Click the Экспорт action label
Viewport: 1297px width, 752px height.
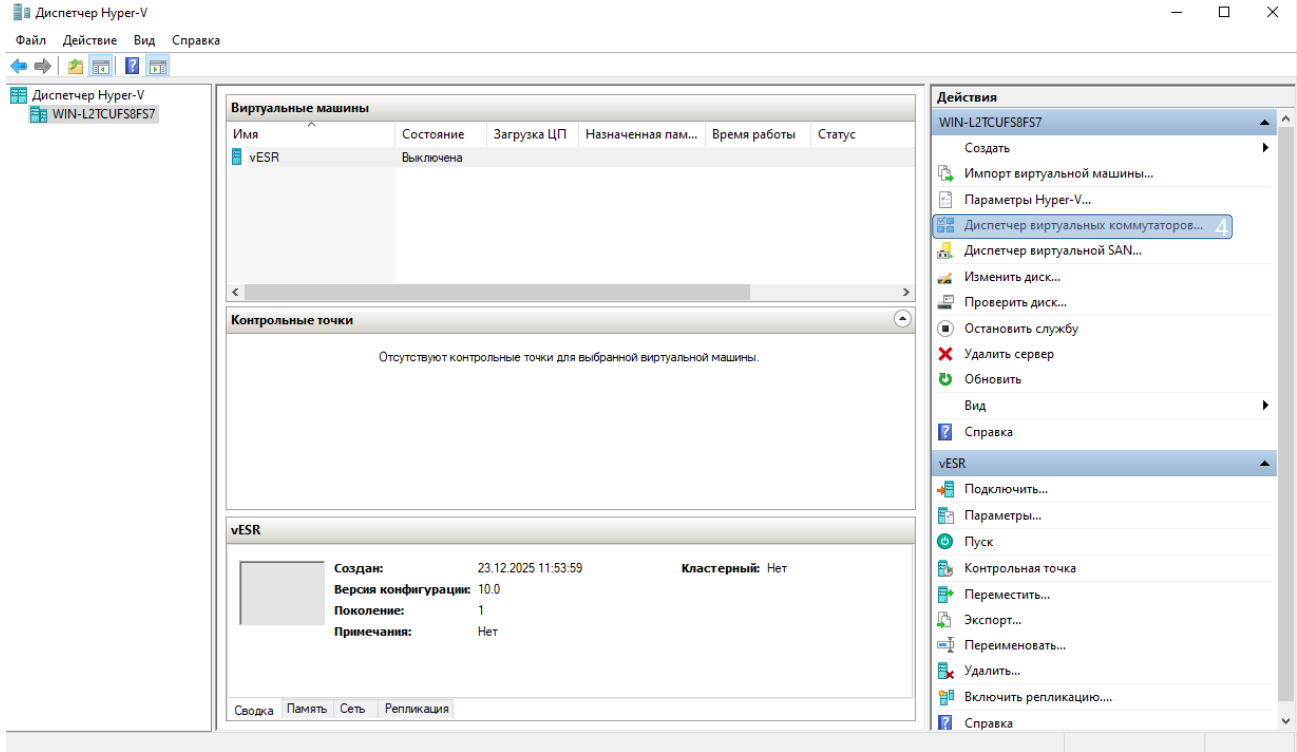point(993,620)
